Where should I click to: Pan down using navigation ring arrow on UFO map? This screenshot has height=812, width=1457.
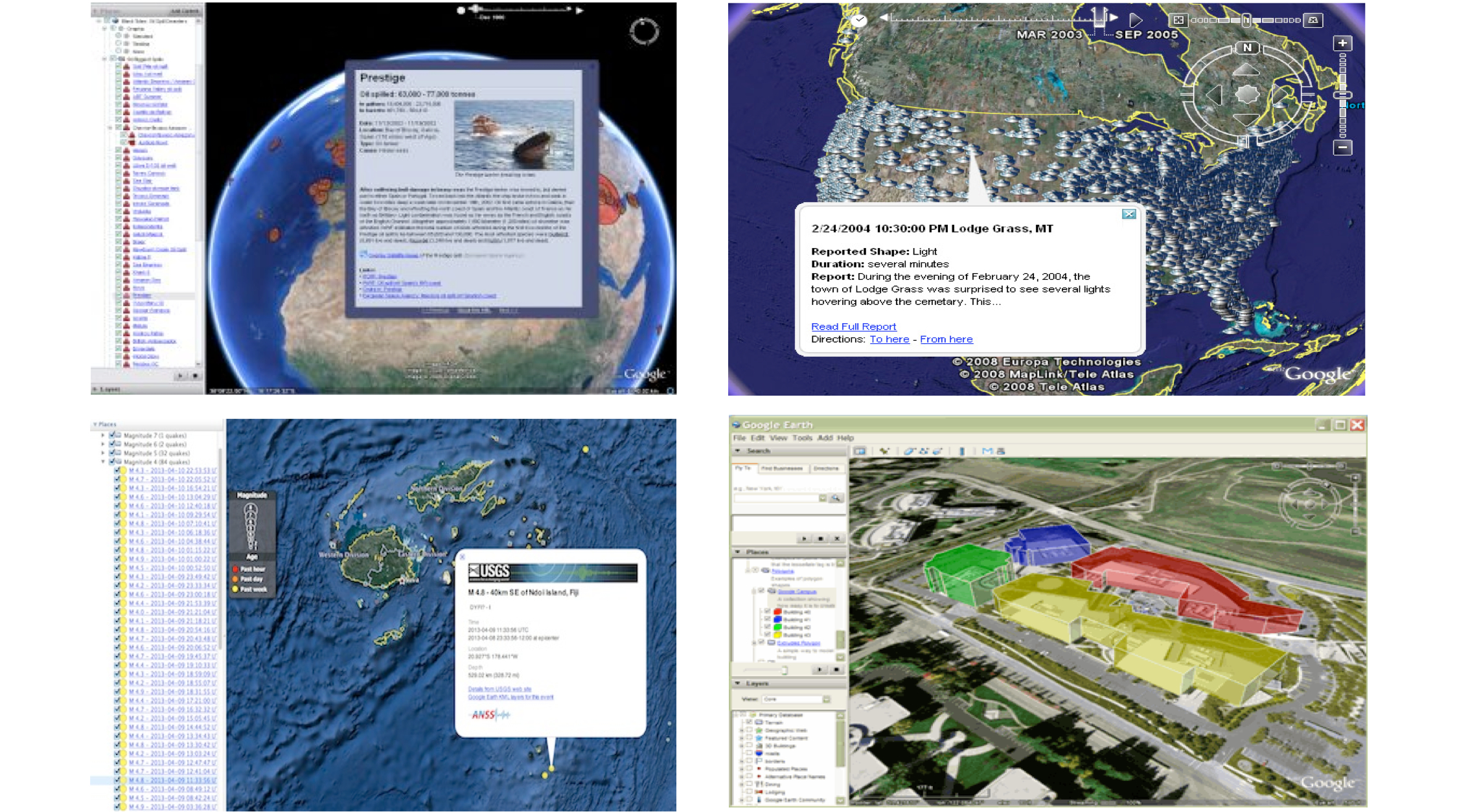(1246, 119)
